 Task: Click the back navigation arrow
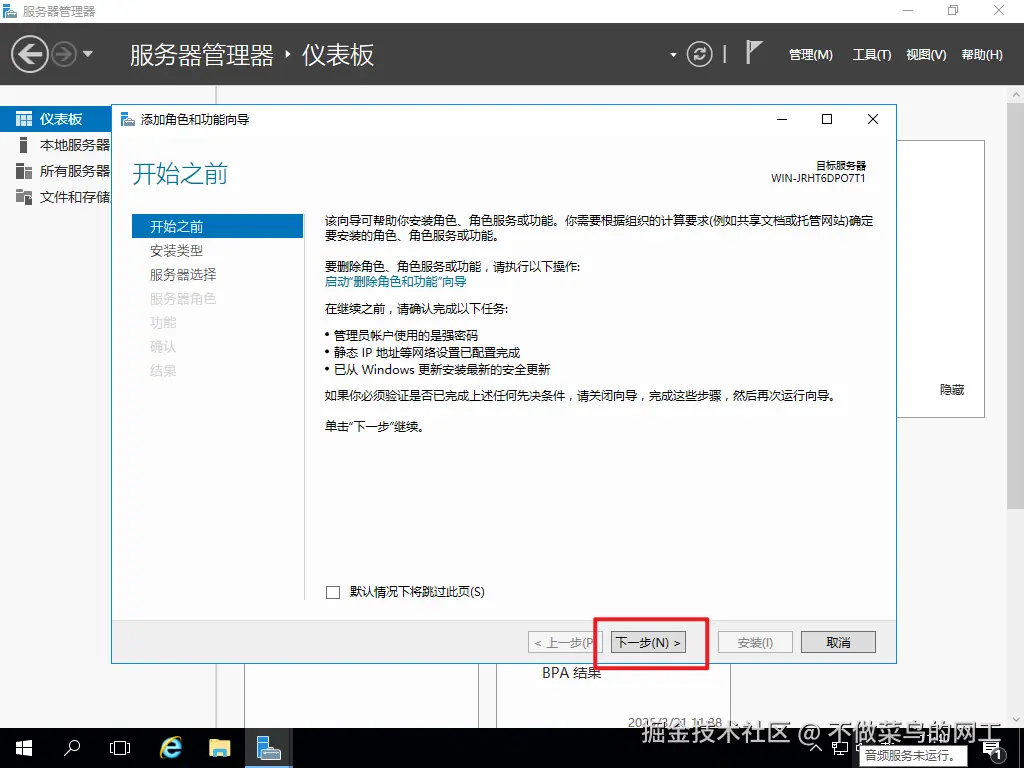tap(29, 52)
